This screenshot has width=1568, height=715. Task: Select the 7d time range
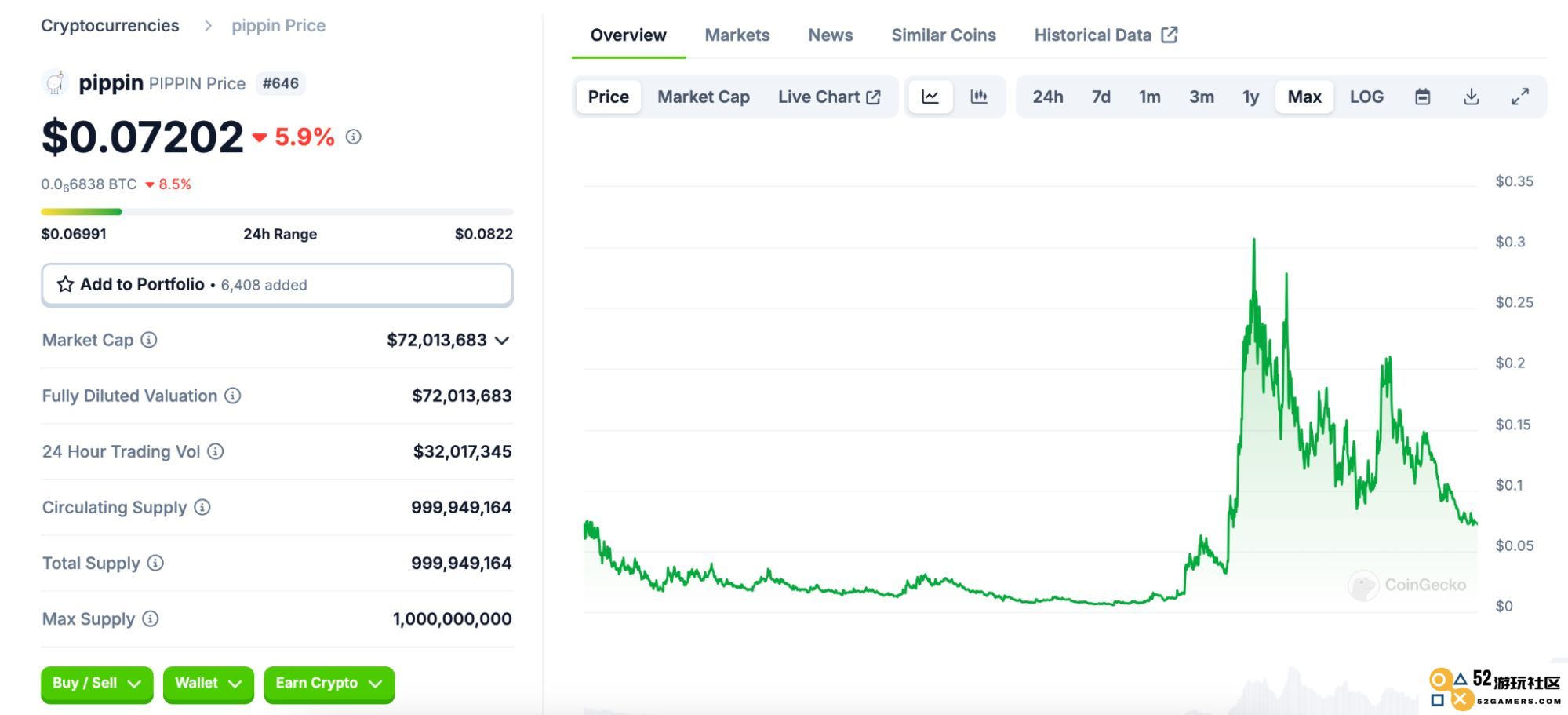[x=1101, y=97]
